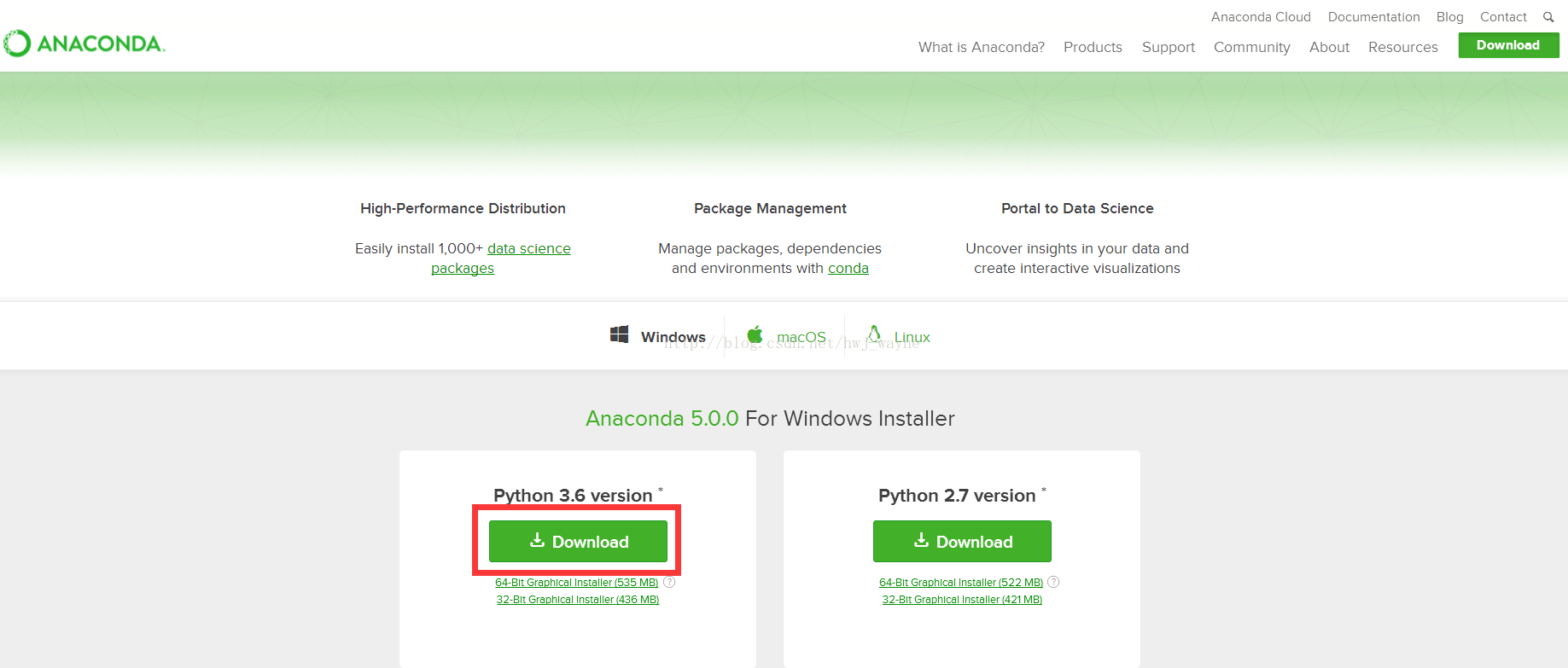Click help icon beside 64-Bit installer (522 MB)
Screen dimensions: 1568x668
1053,582
